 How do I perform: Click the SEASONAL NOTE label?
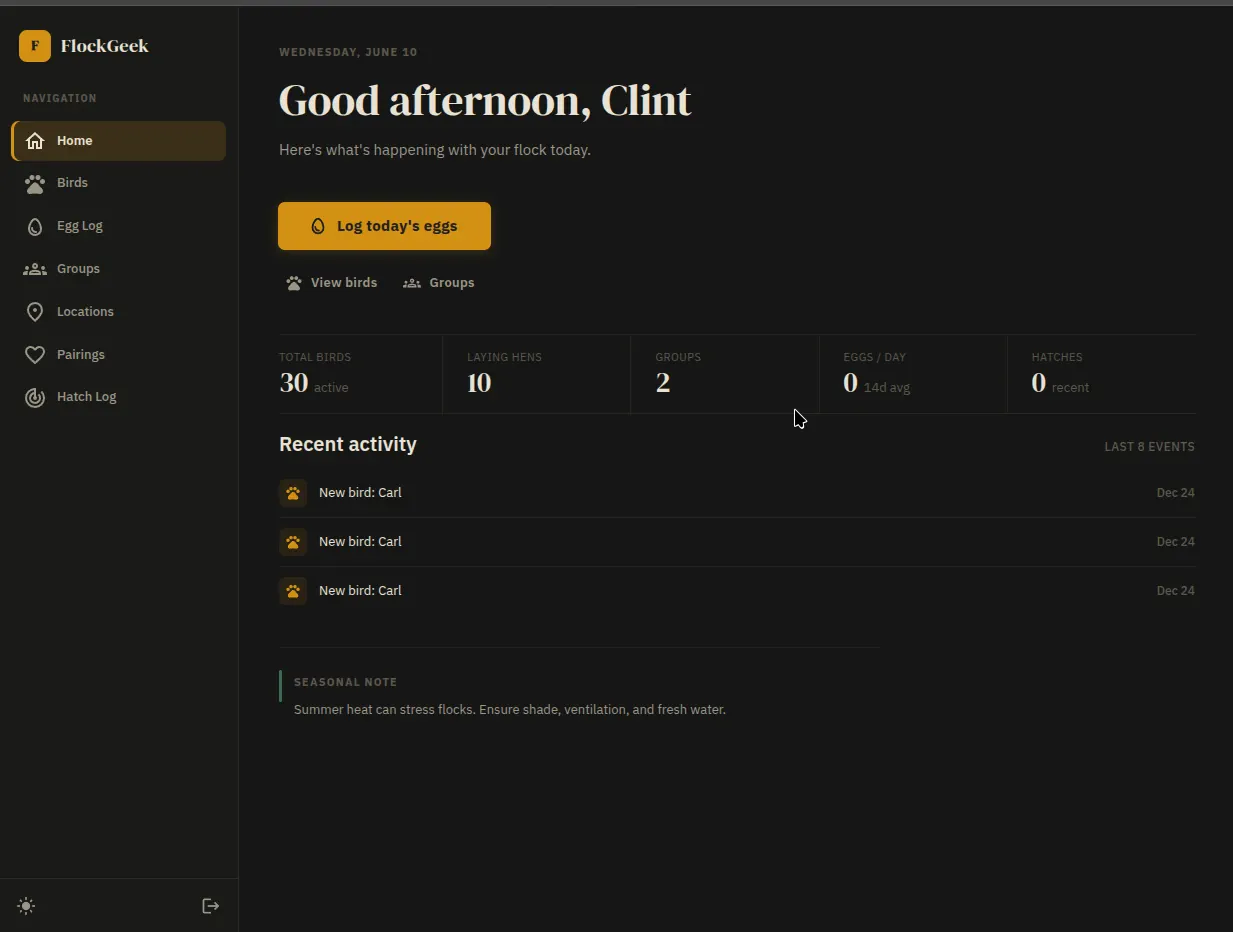346,682
